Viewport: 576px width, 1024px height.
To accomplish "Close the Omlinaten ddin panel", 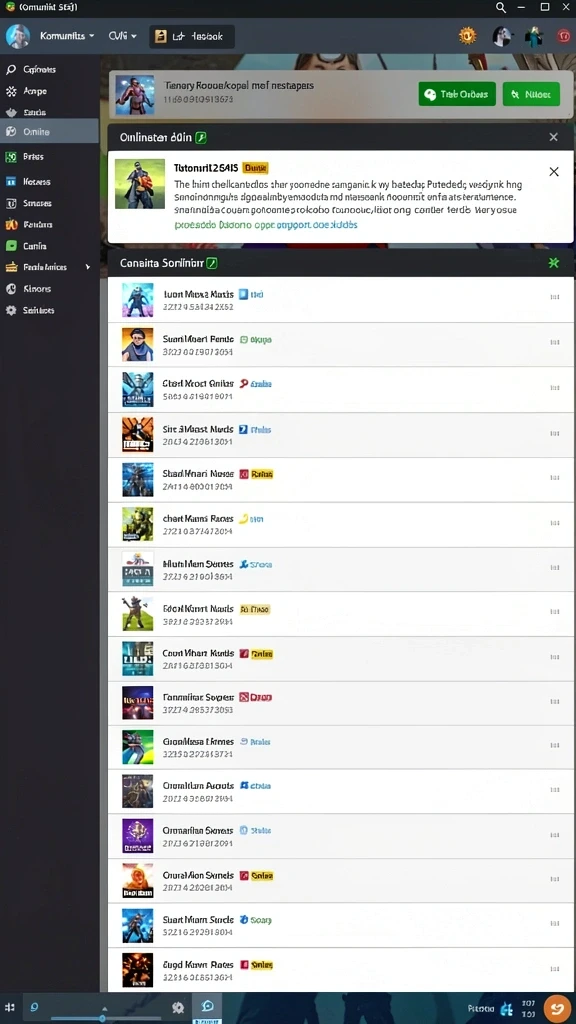I will [x=554, y=137].
